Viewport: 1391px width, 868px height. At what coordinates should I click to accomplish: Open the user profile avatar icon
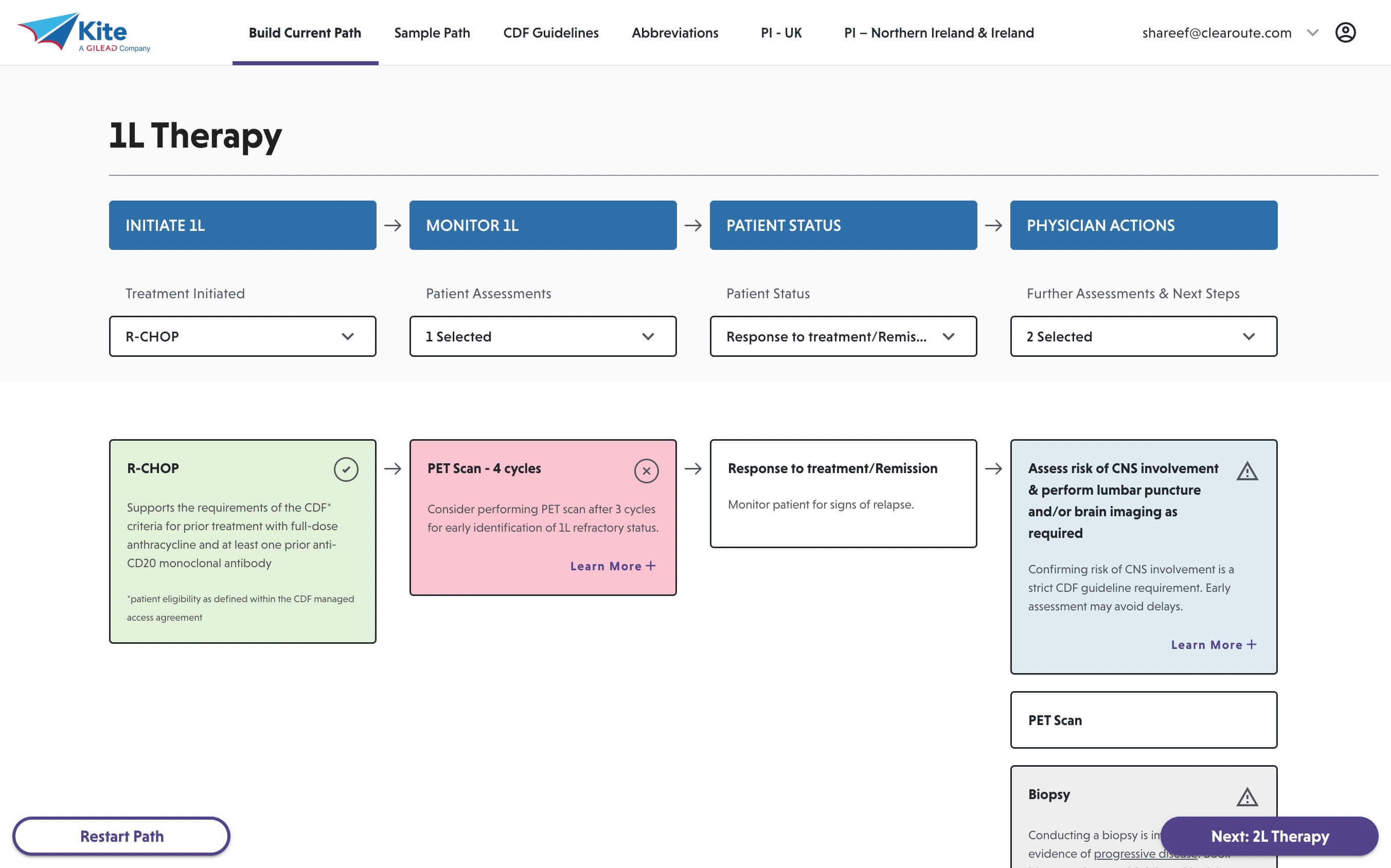[1345, 33]
